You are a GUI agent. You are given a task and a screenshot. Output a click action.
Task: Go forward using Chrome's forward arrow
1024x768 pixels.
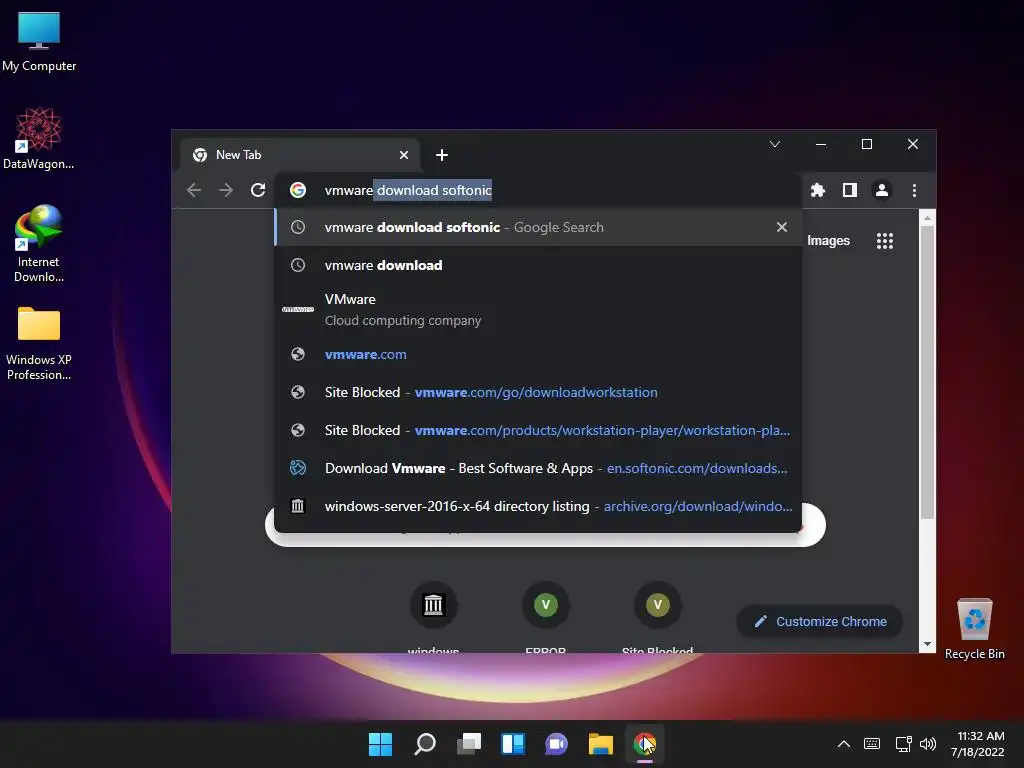click(226, 190)
